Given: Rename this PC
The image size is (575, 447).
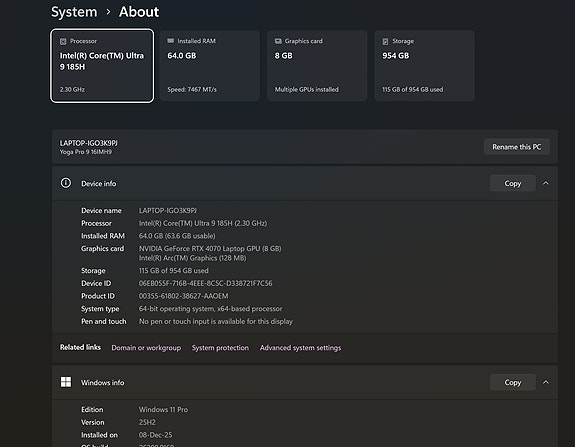Looking at the screenshot, I should [517, 147].
